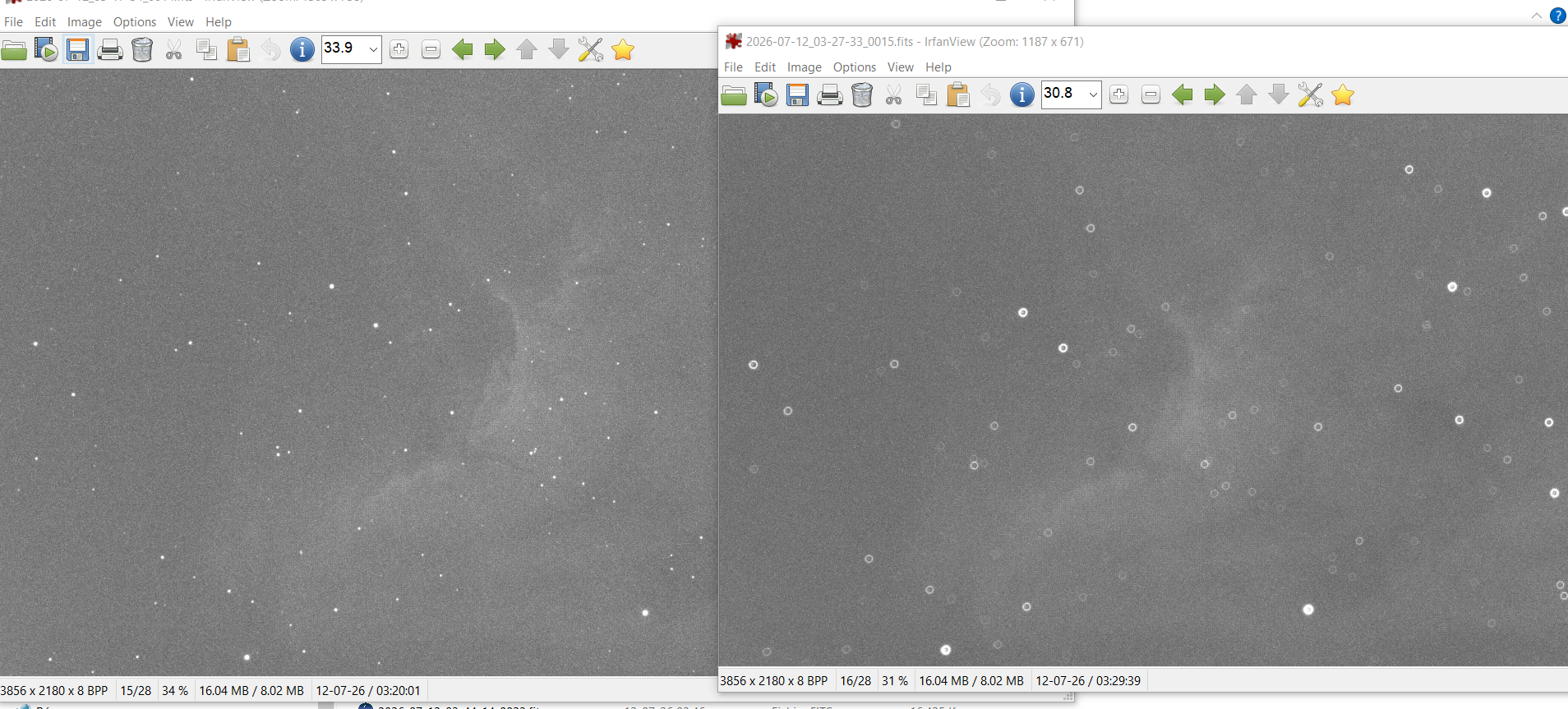This screenshot has width=1568, height=709.
Task: Go to the previous image in the 0015.fits window
Action: click(x=1183, y=95)
